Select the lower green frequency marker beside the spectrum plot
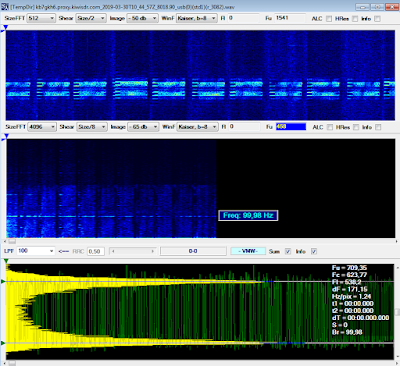Screen dimensions: 400x366 [x=3, y=343]
